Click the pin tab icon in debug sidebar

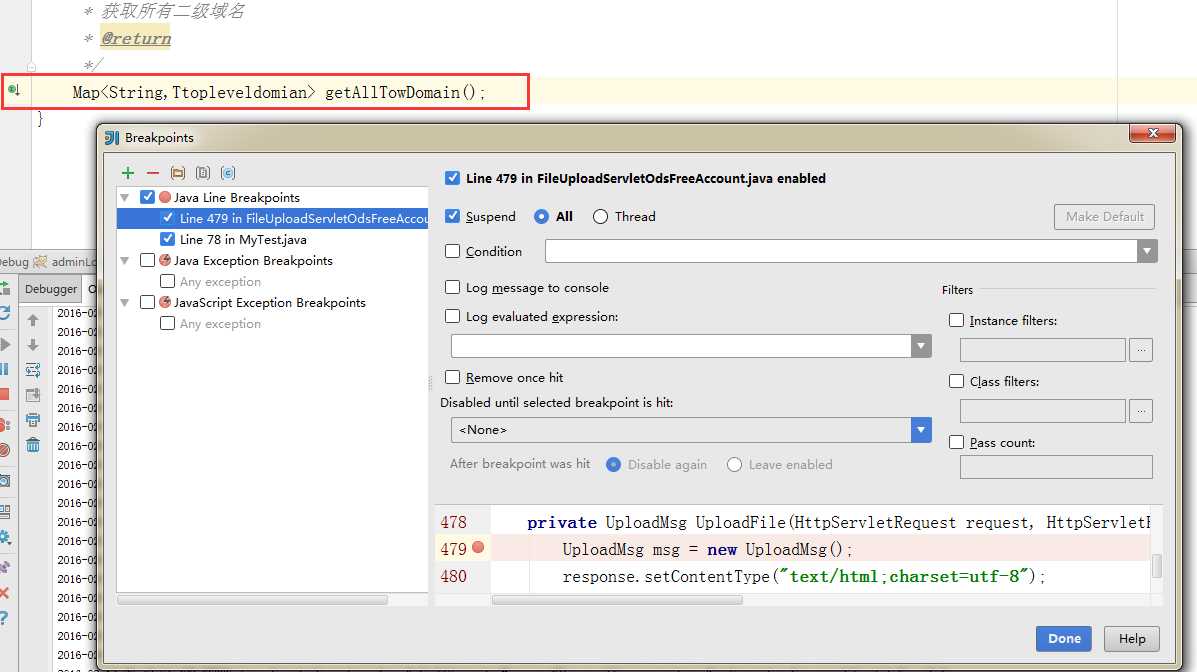pos(5,567)
